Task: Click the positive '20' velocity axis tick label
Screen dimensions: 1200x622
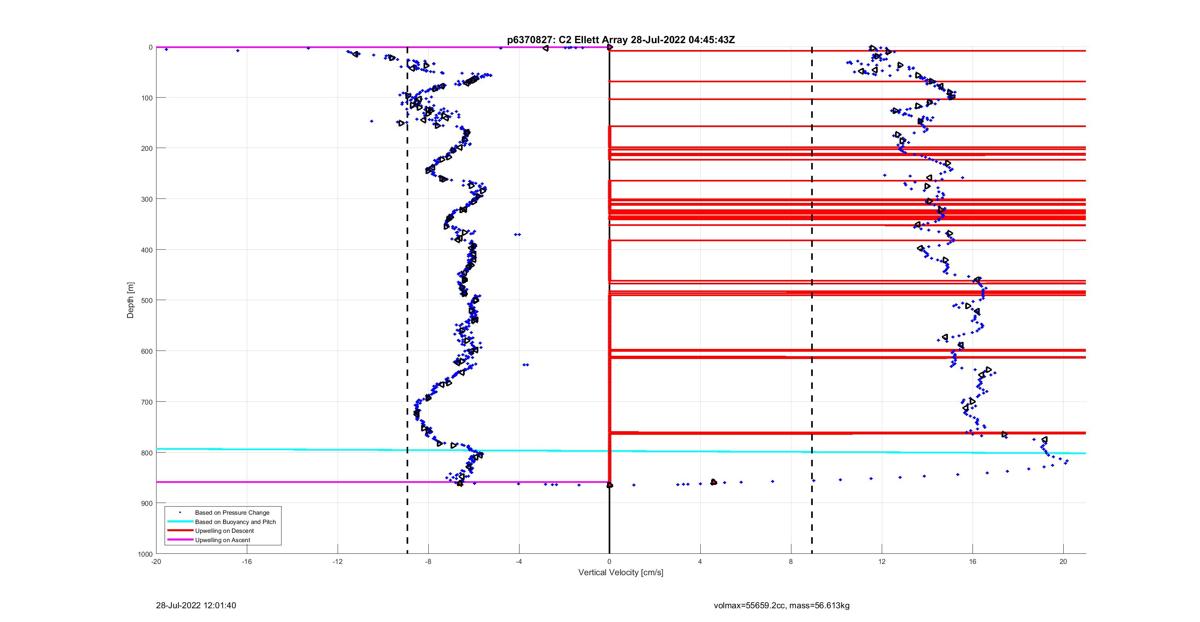Action: click(1064, 561)
